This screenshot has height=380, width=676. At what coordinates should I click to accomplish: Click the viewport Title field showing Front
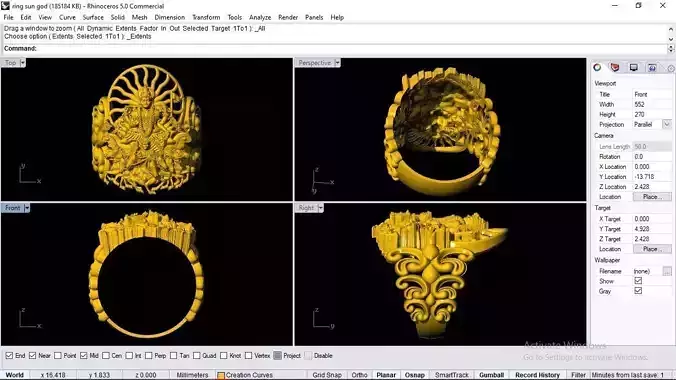click(x=652, y=94)
